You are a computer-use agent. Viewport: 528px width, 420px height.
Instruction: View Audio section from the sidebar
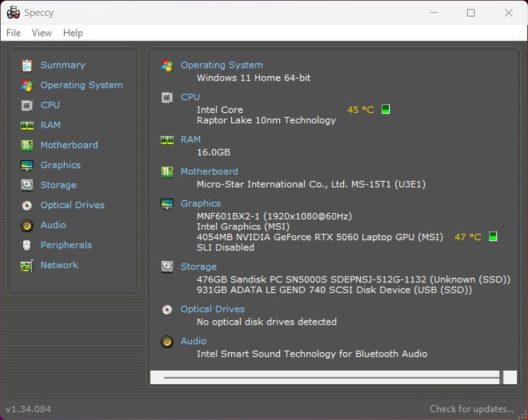[x=54, y=225]
